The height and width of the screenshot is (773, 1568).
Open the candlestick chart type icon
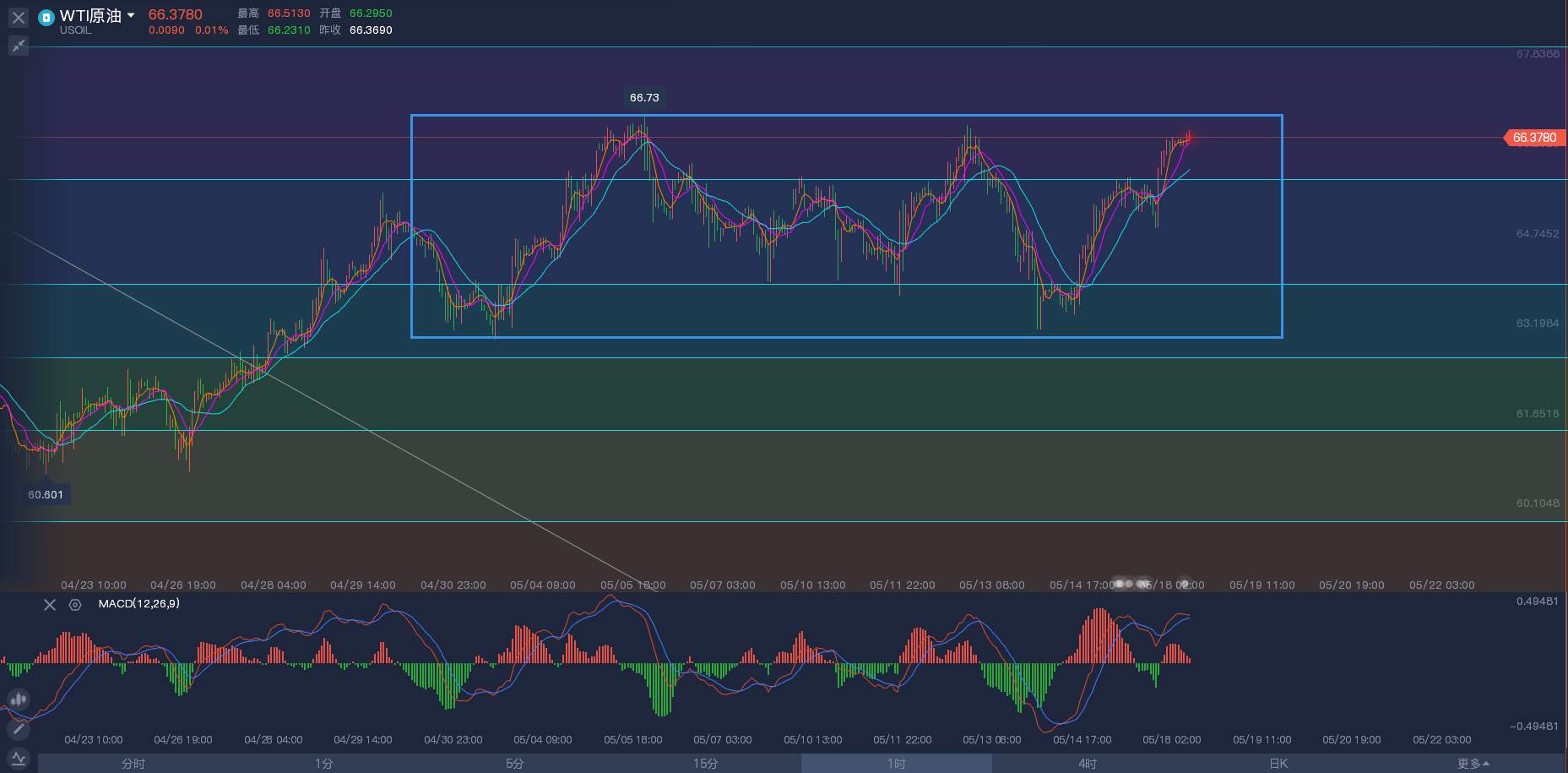tap(19, 700)
